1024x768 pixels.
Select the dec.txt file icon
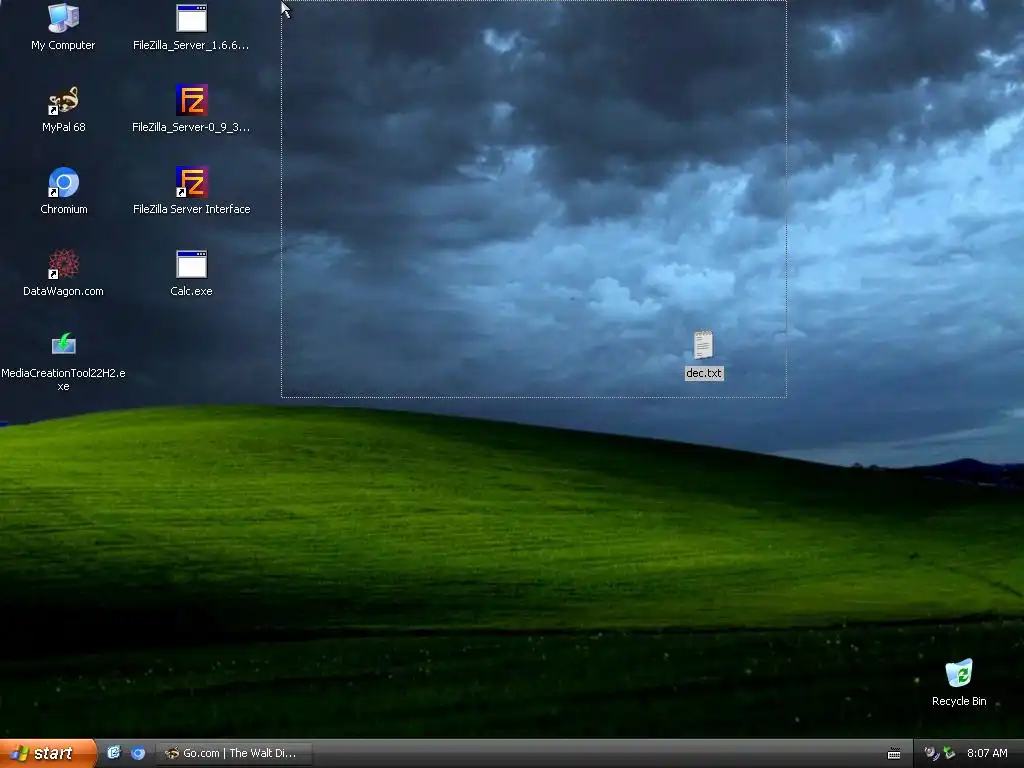[703, 345]
